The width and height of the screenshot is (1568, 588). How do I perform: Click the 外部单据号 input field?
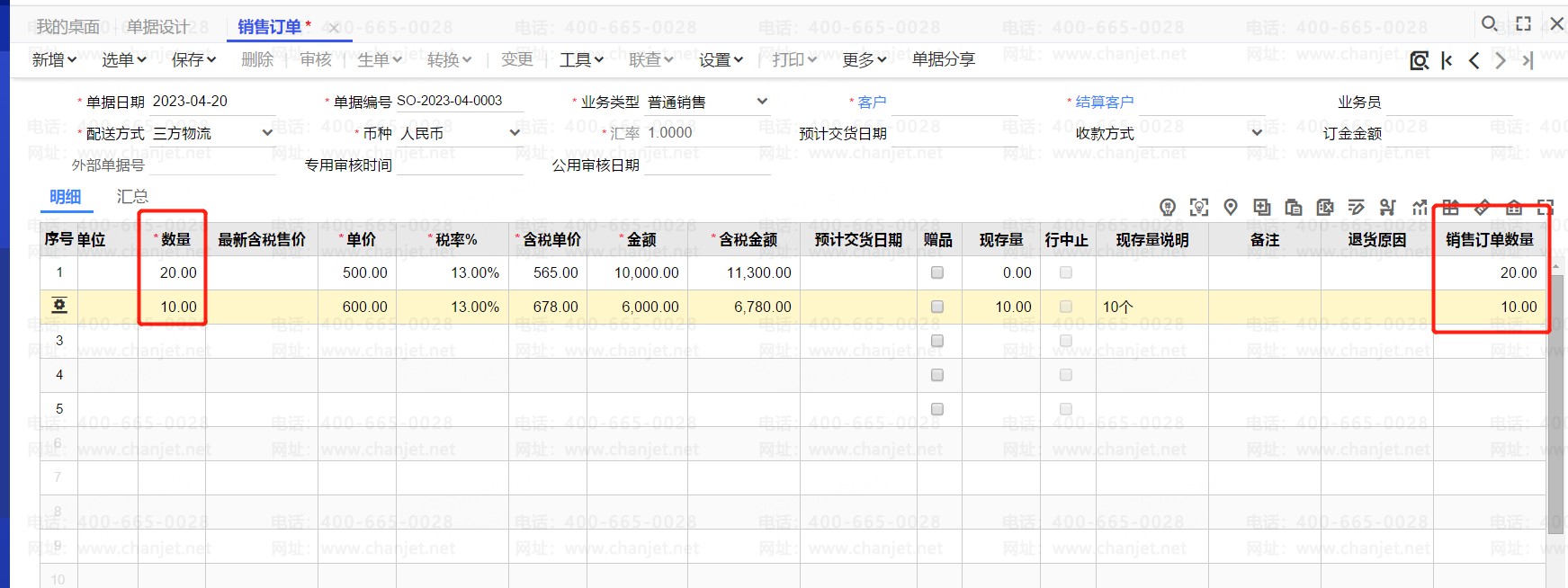pos(211,165)
